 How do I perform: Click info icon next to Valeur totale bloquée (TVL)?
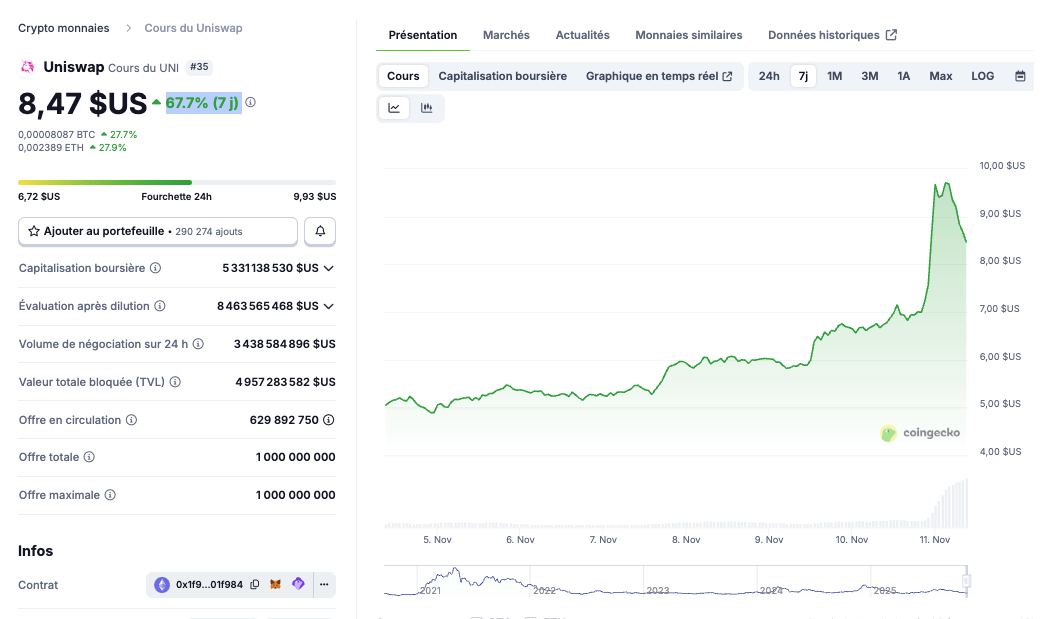(175, 382)
